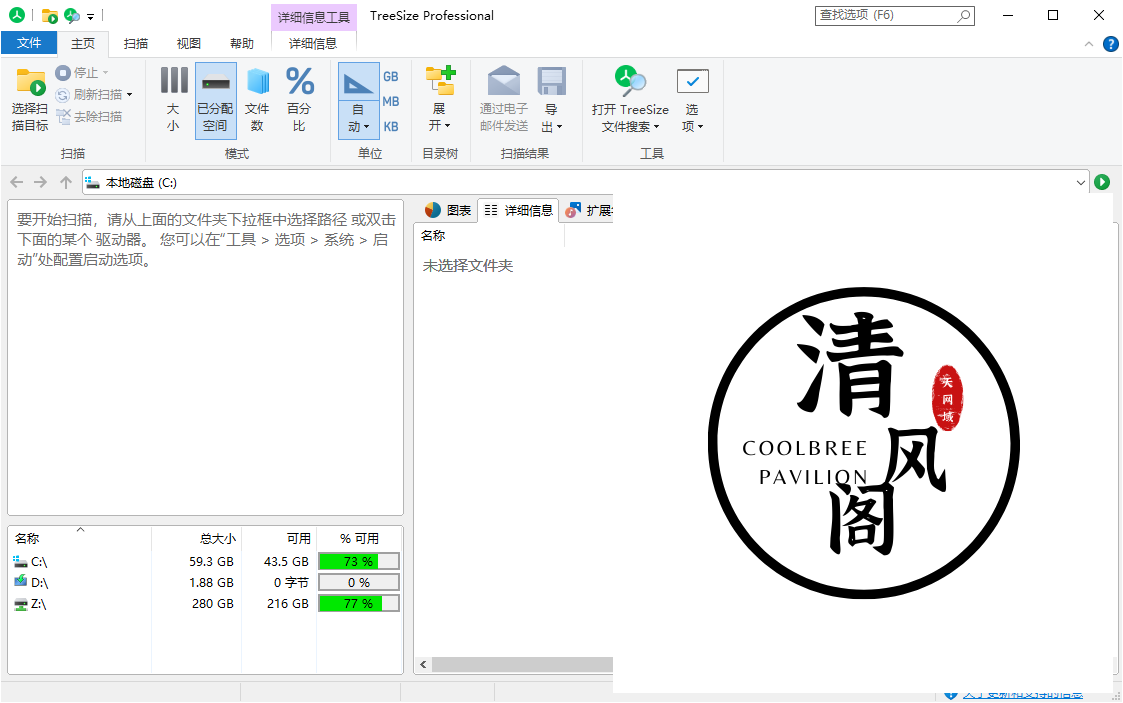
Task: Click the quick access scan-folder icon
Action: point(49,16)
